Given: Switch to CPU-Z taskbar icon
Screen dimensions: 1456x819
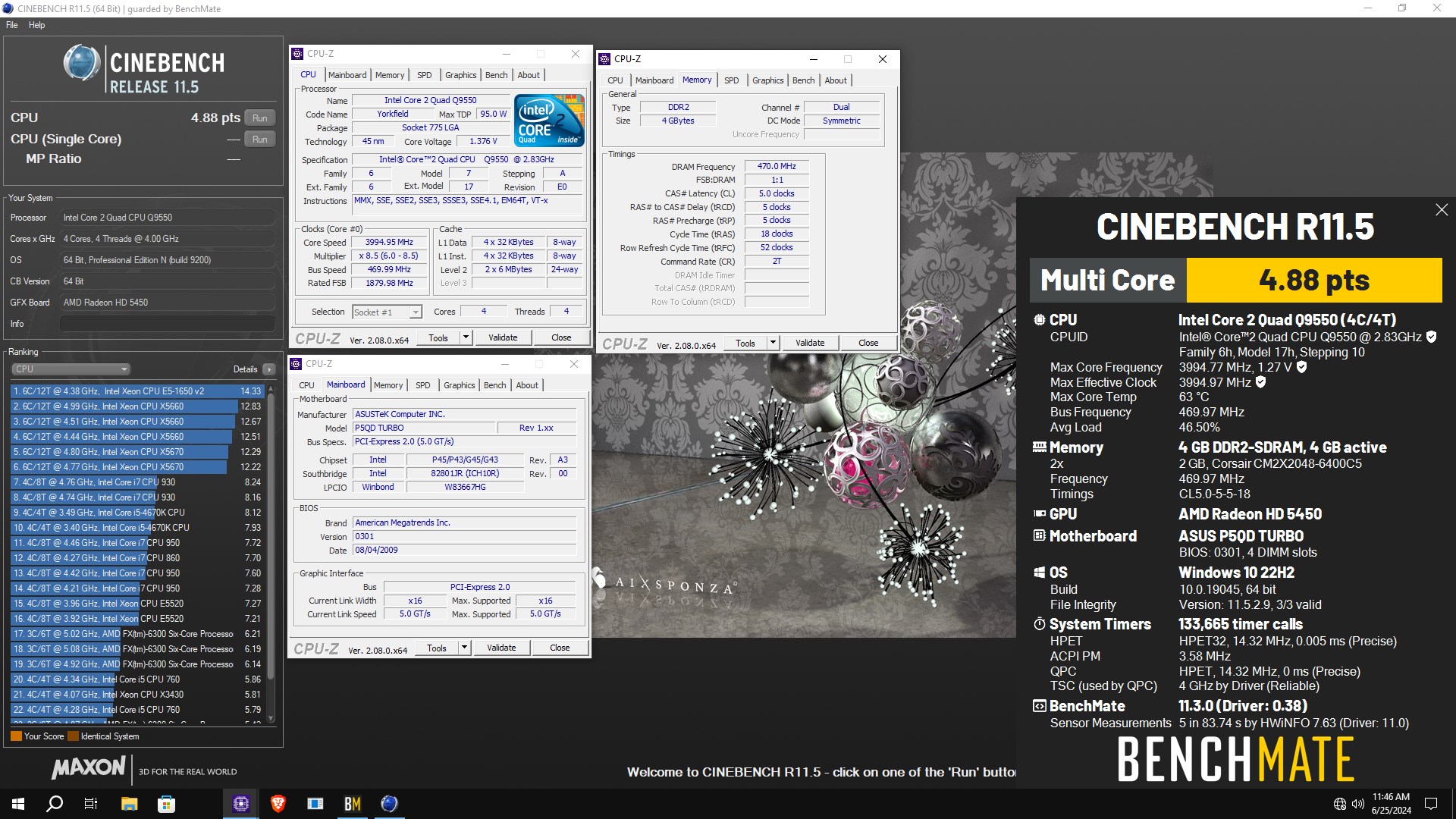Looking at the screenshot, I should click(241, 804).
